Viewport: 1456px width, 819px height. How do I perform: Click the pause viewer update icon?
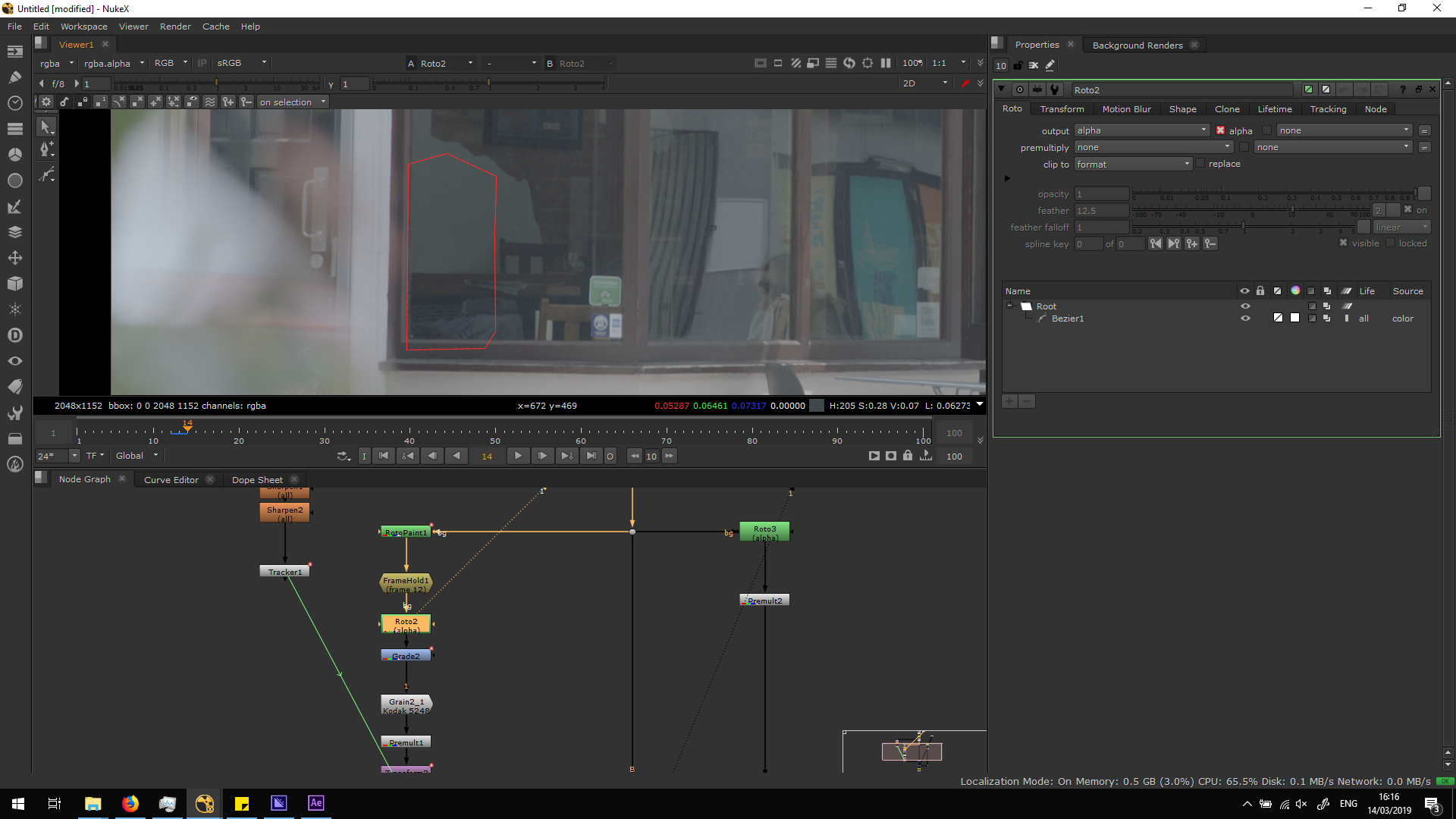[886, 64]
